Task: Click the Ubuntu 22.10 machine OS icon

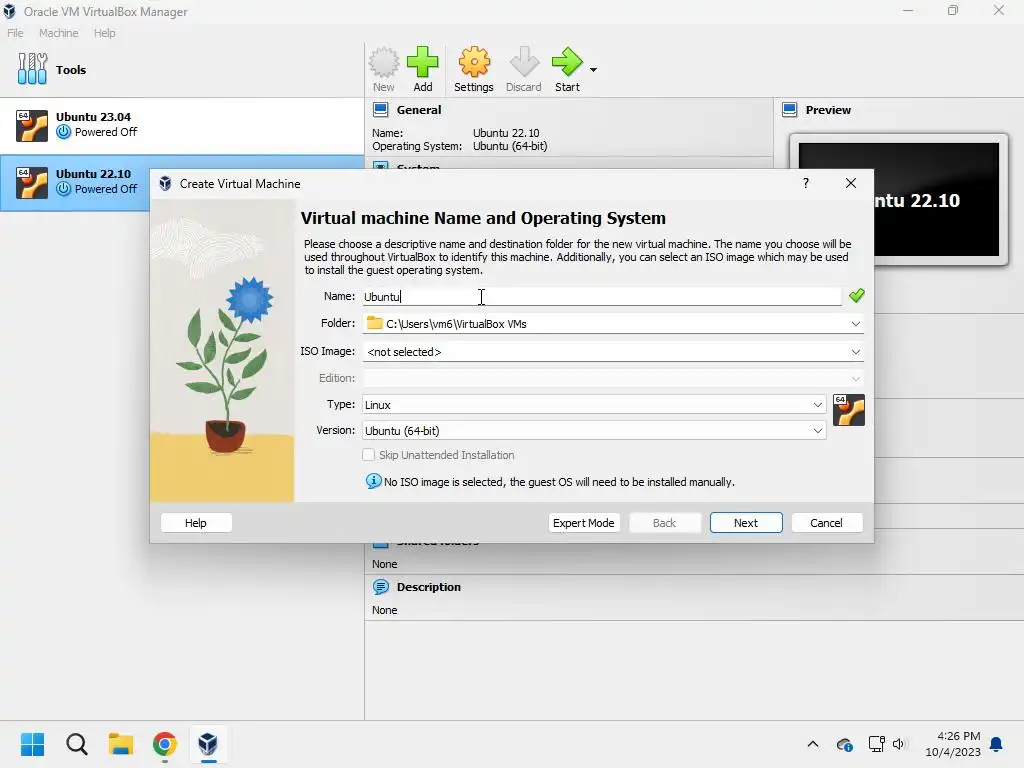Action: [x=32, y=182]
